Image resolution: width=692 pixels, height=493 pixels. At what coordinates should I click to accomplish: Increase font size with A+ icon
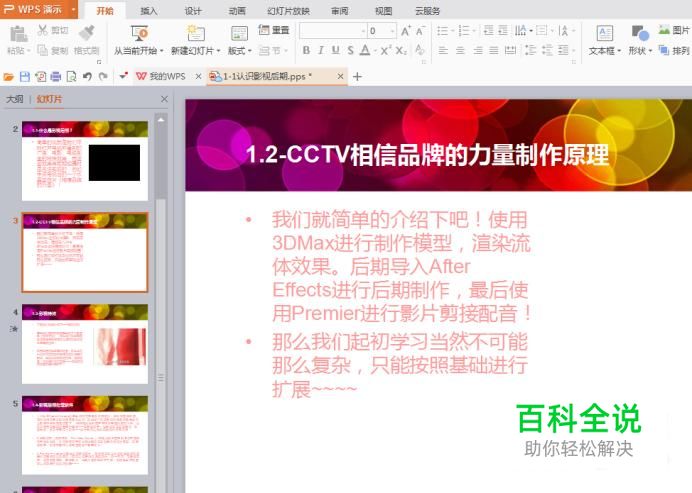(405, 31)
